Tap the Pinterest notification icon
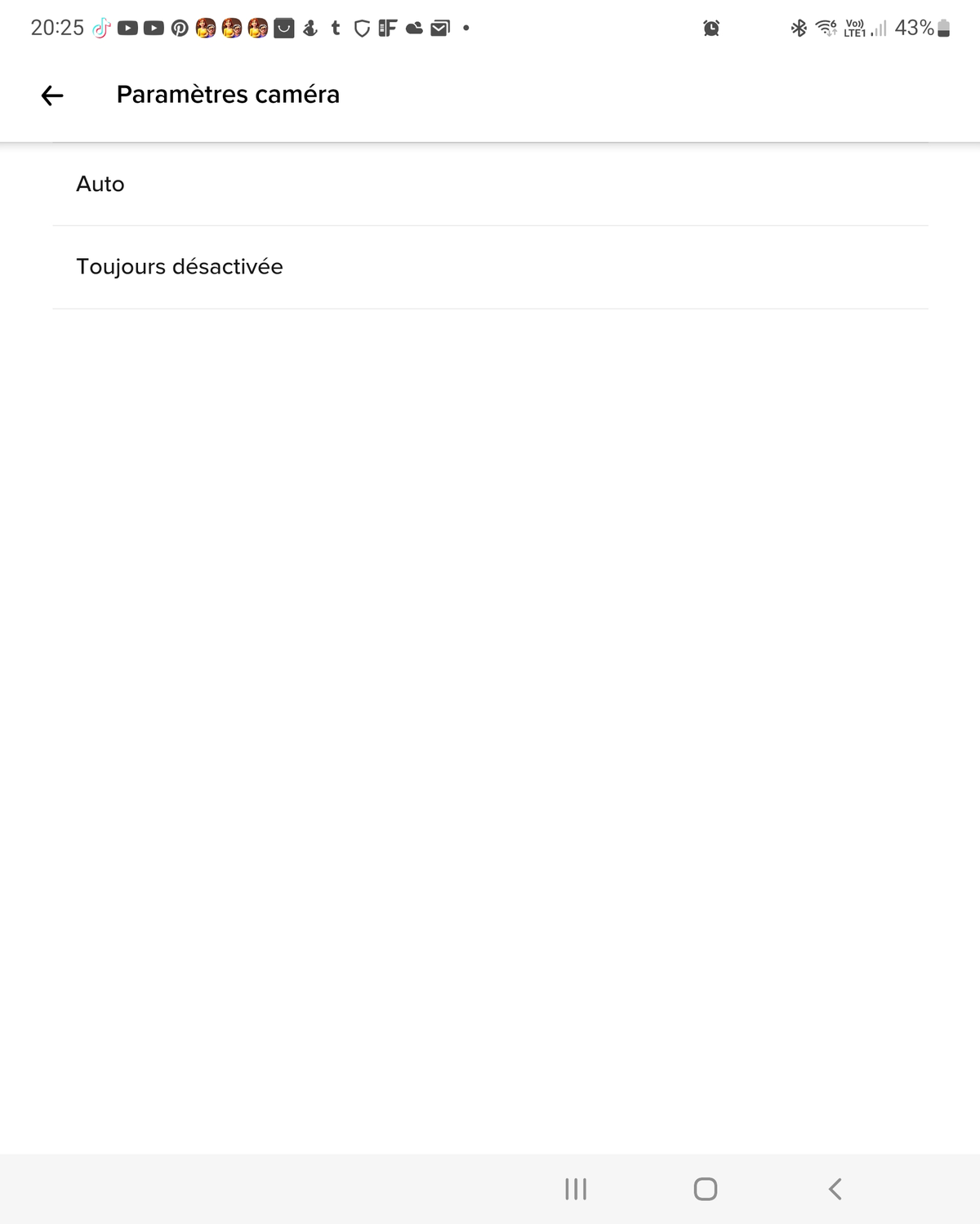The image size is (980, 1224). (x=180, y=29)
